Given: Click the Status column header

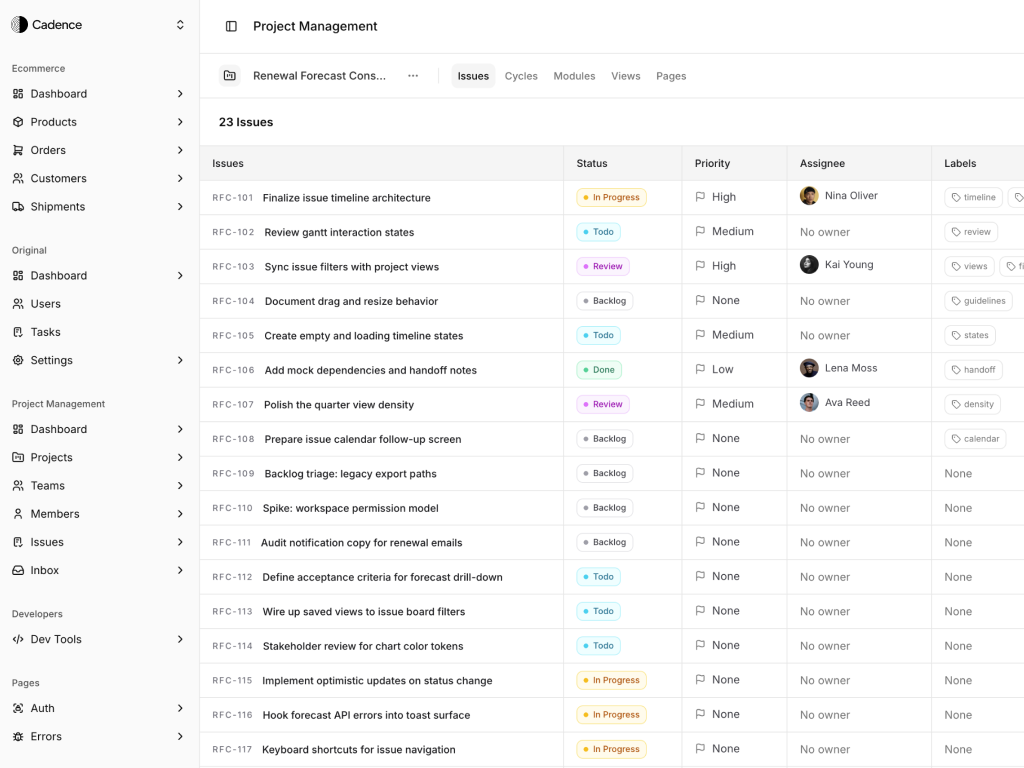Looking at the screenshot, I should pos(592,163).
